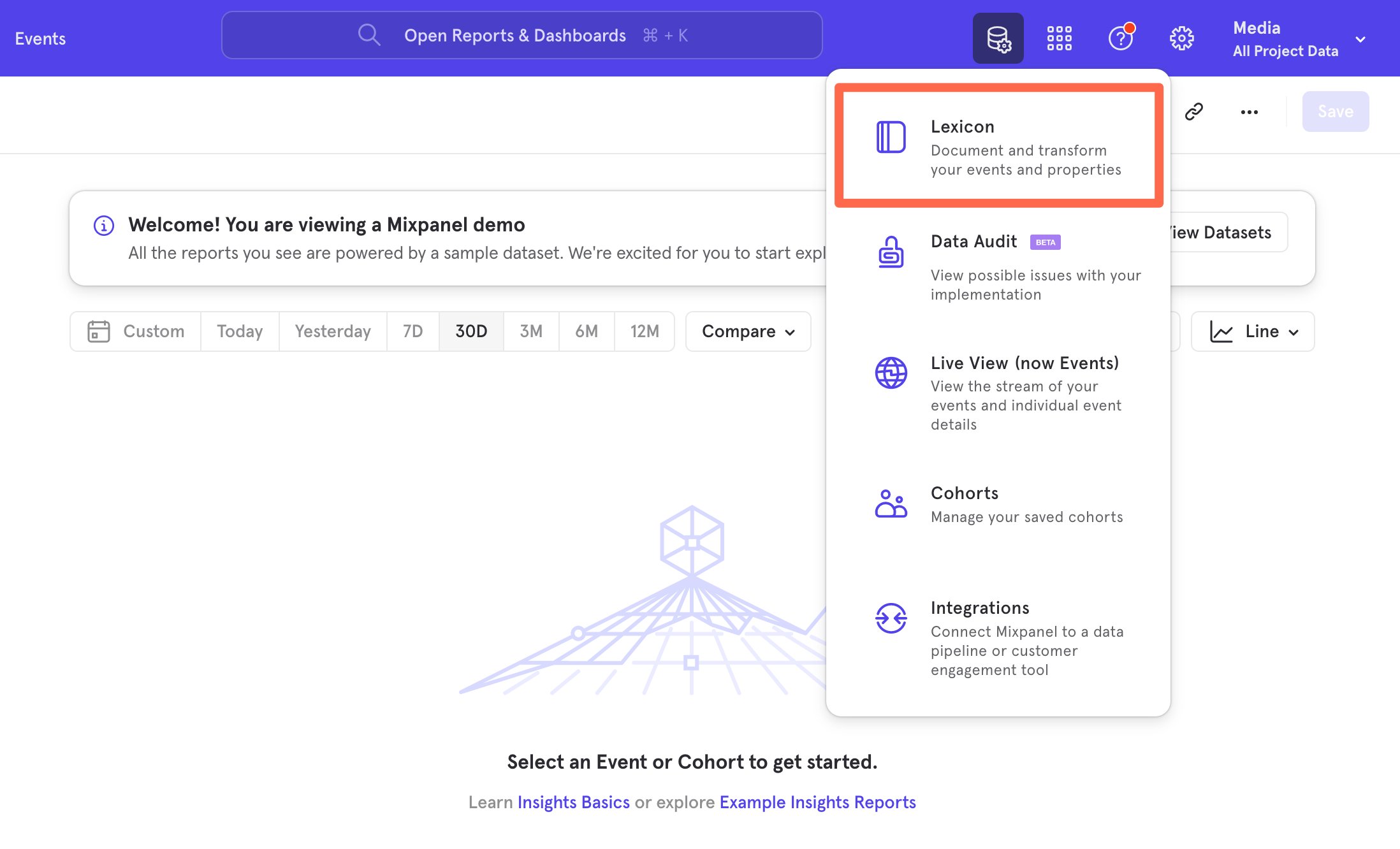The width and height of the screenshot is (1400, 849).
Task: Switch date range to Today
Action: tap(240, 331)
